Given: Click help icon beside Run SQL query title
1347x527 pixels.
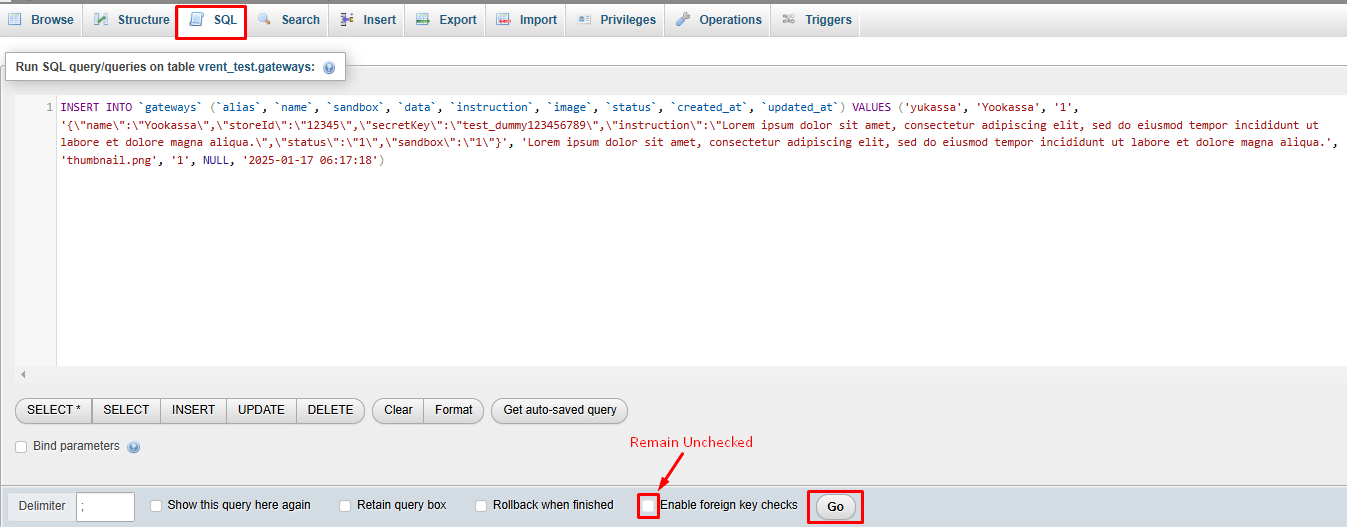Looking at the screenshot, I should [329, 68].
